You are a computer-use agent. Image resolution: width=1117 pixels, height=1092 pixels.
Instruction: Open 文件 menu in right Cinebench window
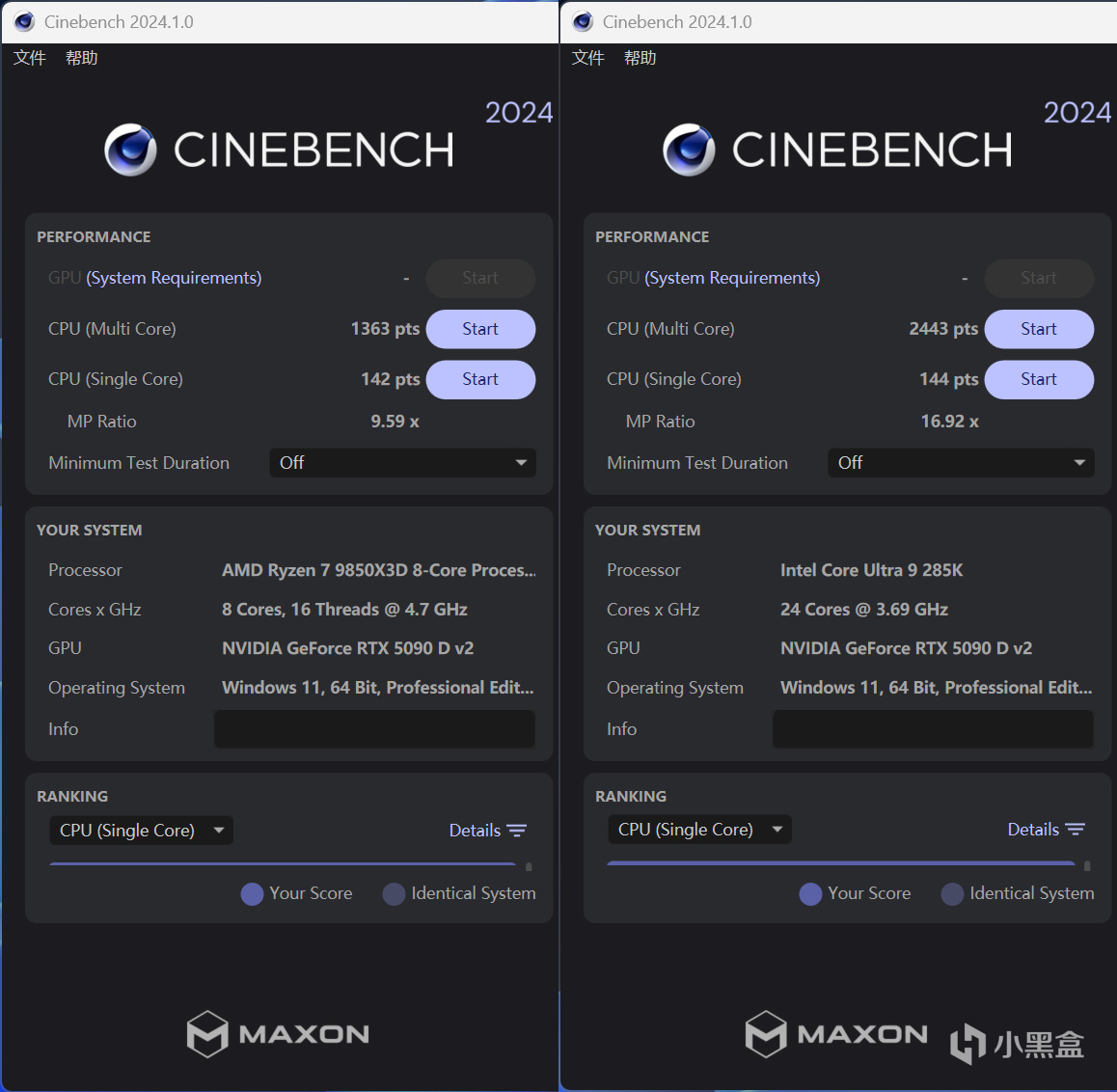(587, 58)
